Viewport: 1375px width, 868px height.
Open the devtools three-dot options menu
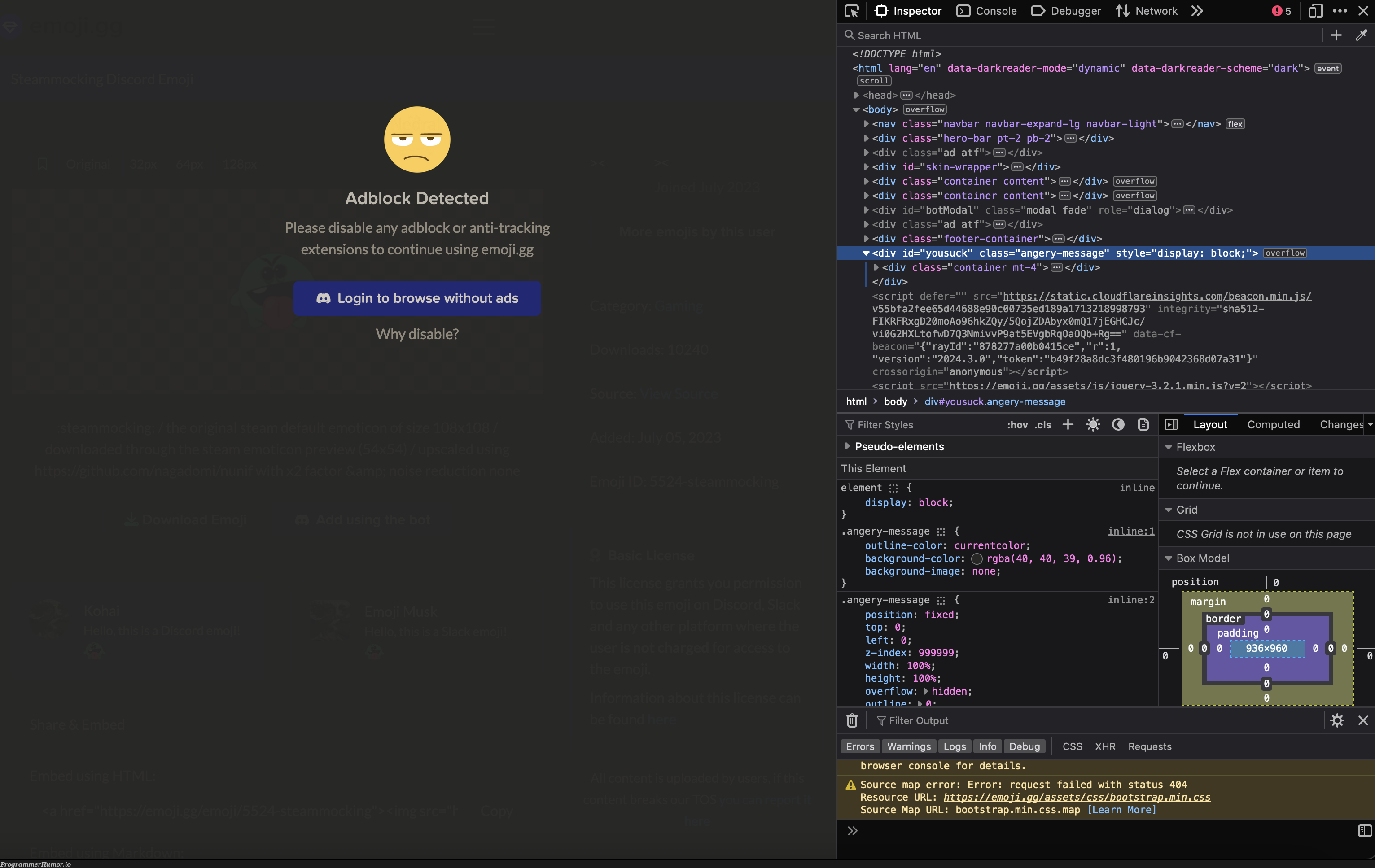1340,11
